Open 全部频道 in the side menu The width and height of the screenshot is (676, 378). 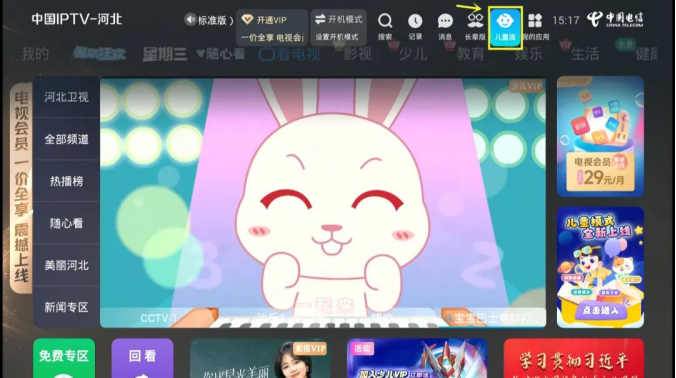(x=66, y=139)
